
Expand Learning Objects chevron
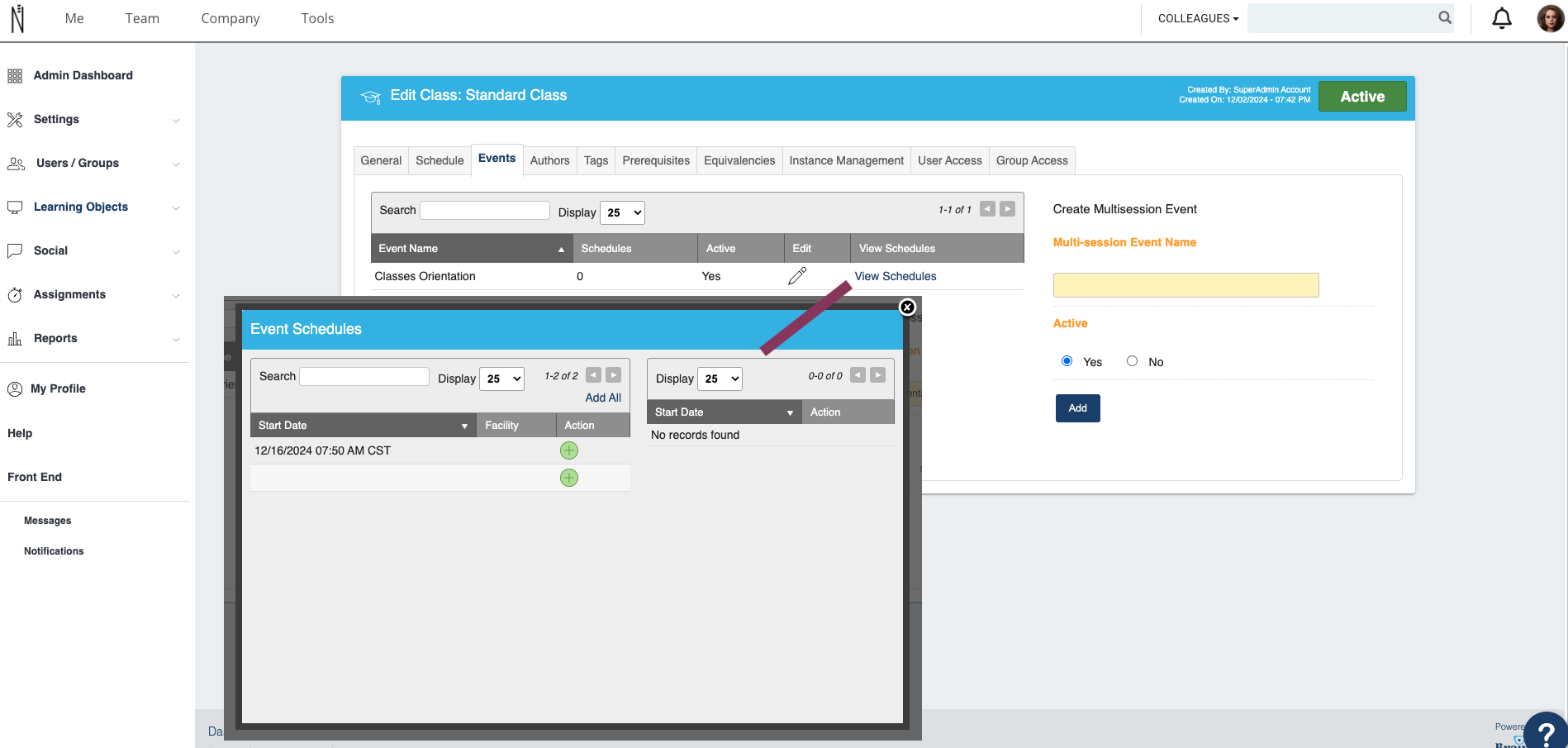click(176, 208)
